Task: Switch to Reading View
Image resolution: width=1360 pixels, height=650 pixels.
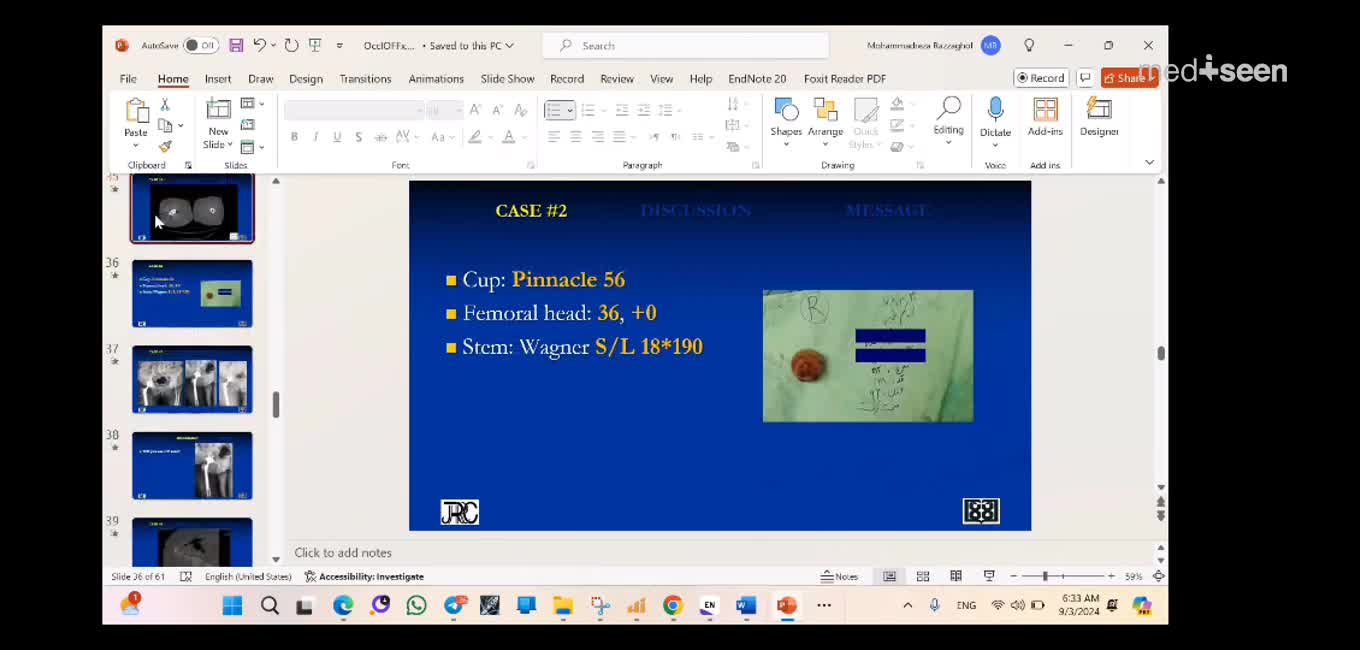Action: (956, 576)
